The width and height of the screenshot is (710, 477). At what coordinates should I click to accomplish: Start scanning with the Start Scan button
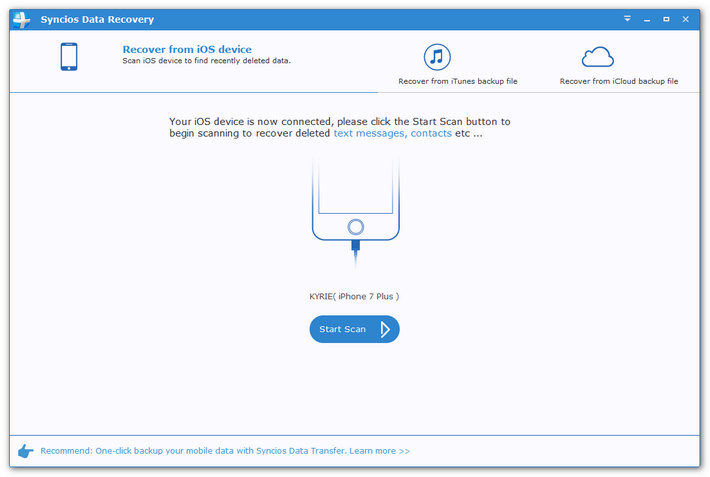pyautogui.click(x=355, y=329)
